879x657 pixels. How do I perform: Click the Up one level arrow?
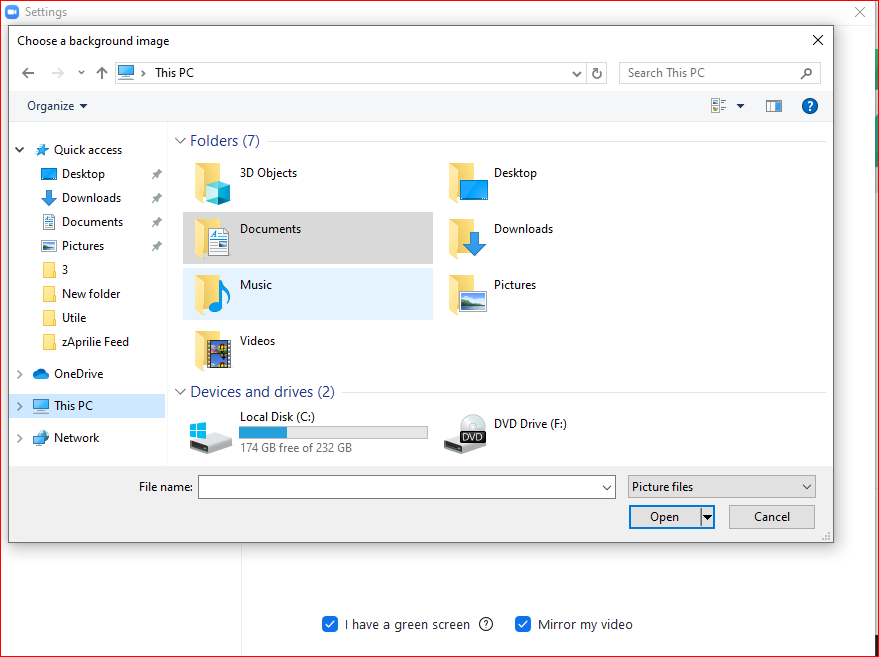point(101,73)
